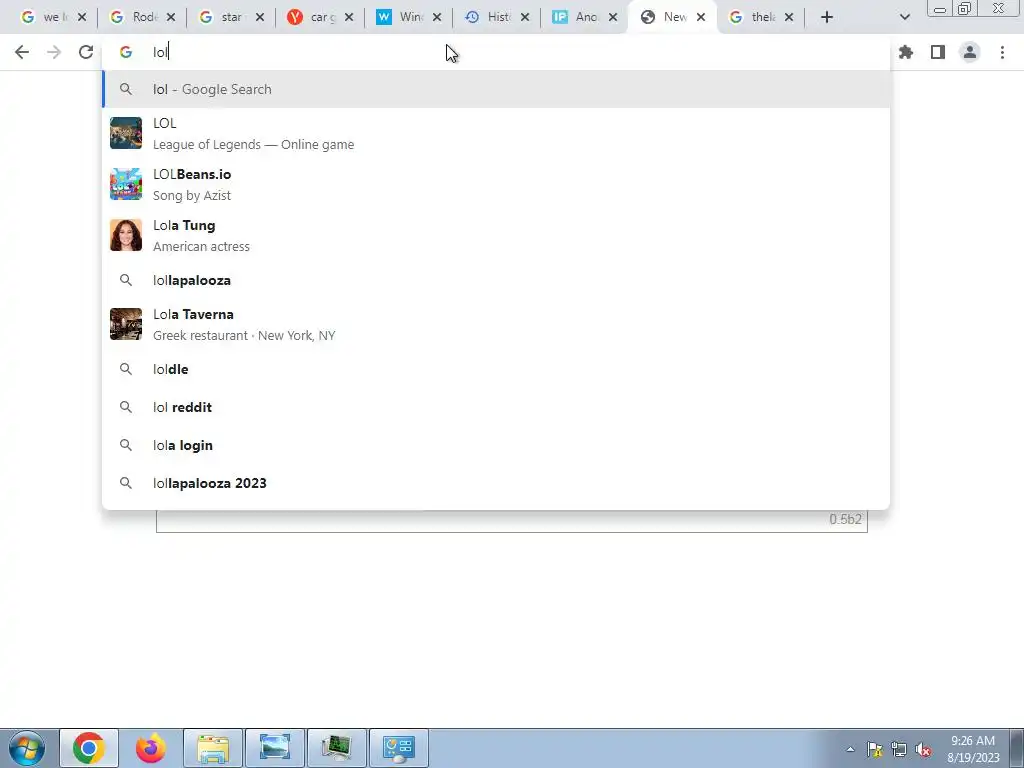
Task: Go back with the browser back arrow
Action: (x=22, y=52)
